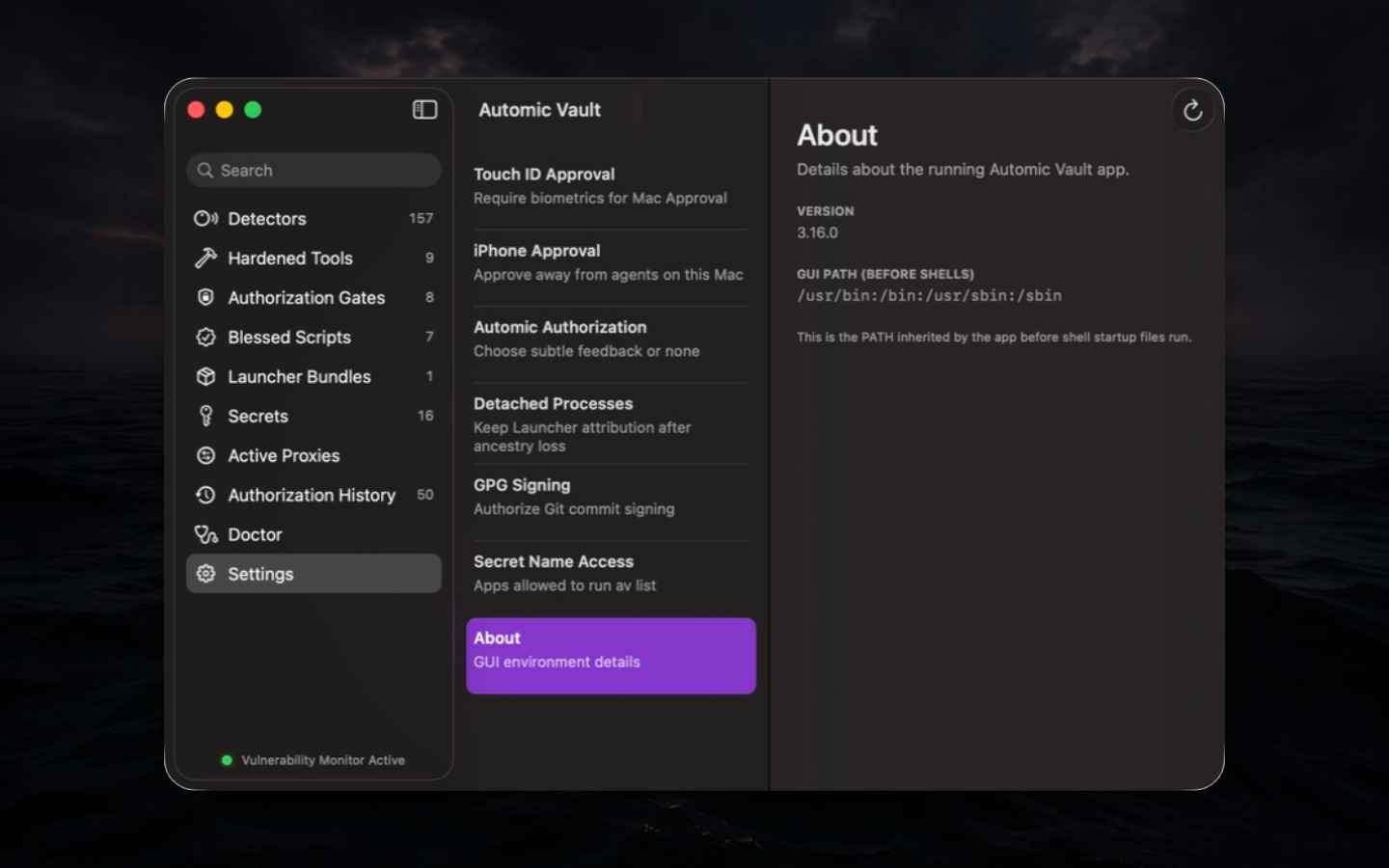
Task: Click the Hardened Tools hammer icon
Action: (x=205, y=258)
